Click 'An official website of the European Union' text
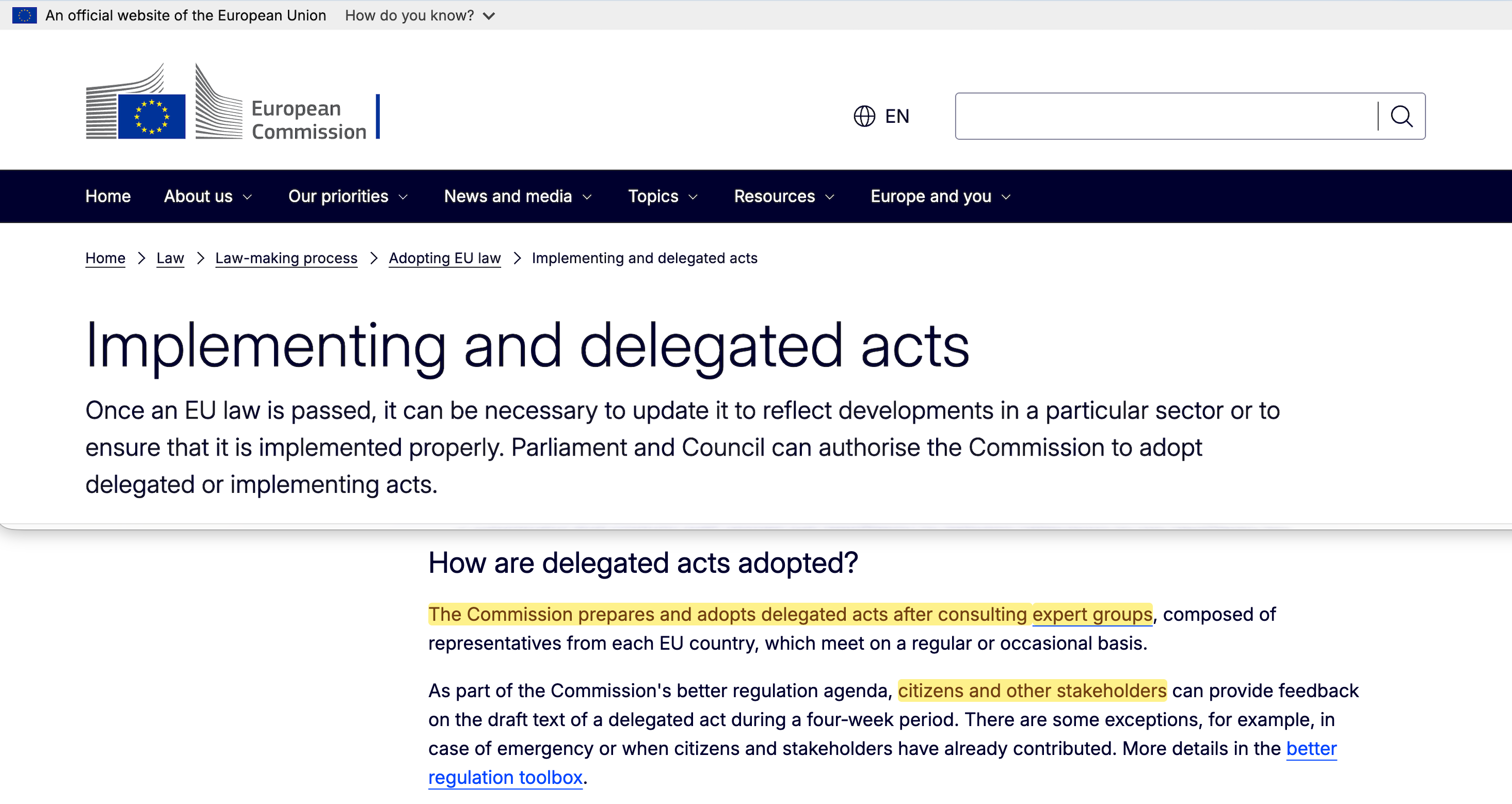 tap(185, 15)
